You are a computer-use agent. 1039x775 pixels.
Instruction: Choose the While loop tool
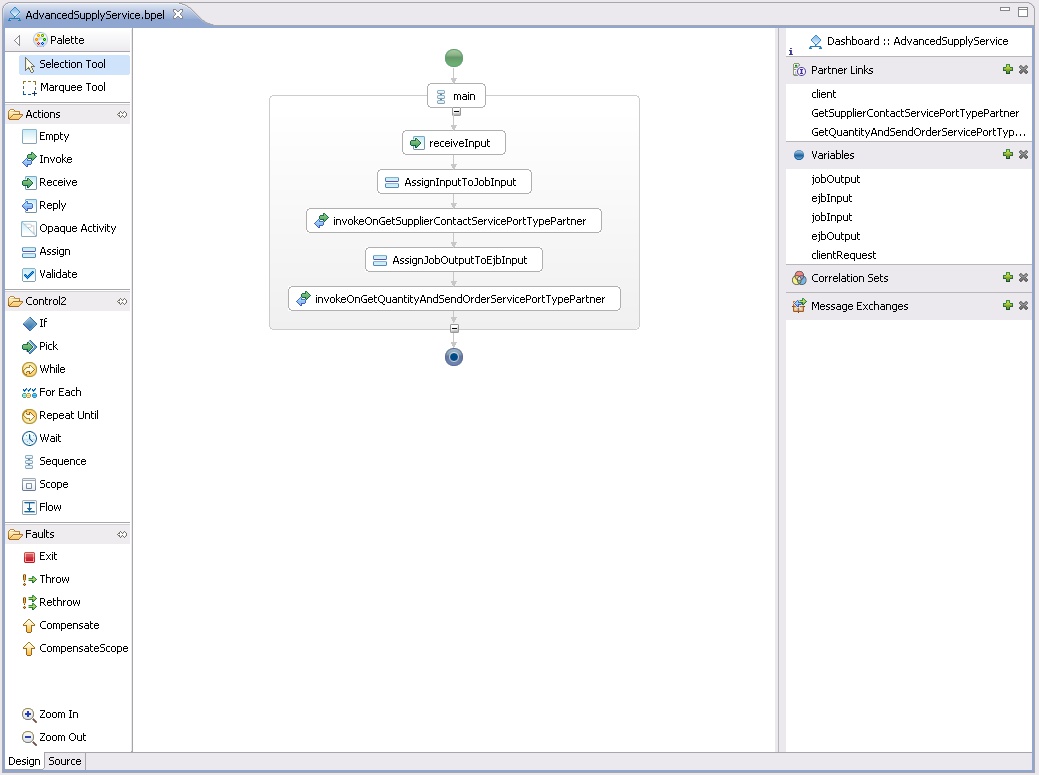click(x=52, y=369)
